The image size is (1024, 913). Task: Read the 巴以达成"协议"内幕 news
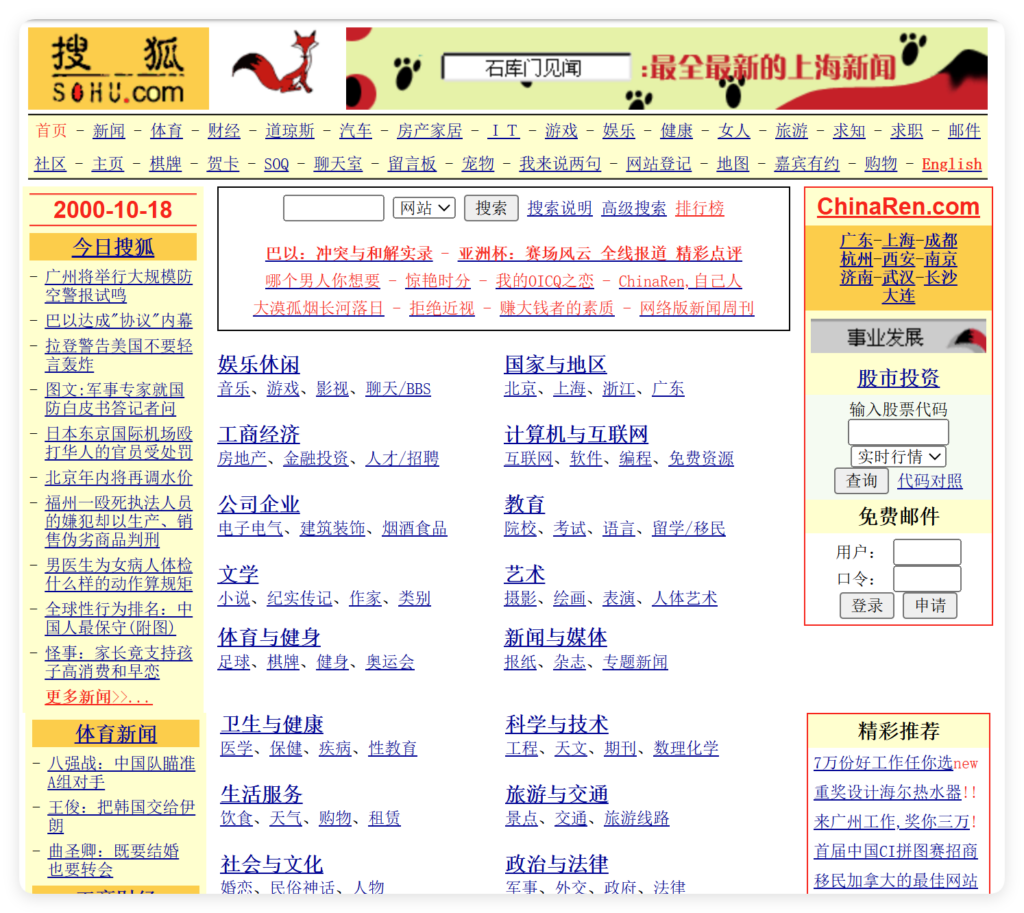pyautogui.click(x=118, y=320)
